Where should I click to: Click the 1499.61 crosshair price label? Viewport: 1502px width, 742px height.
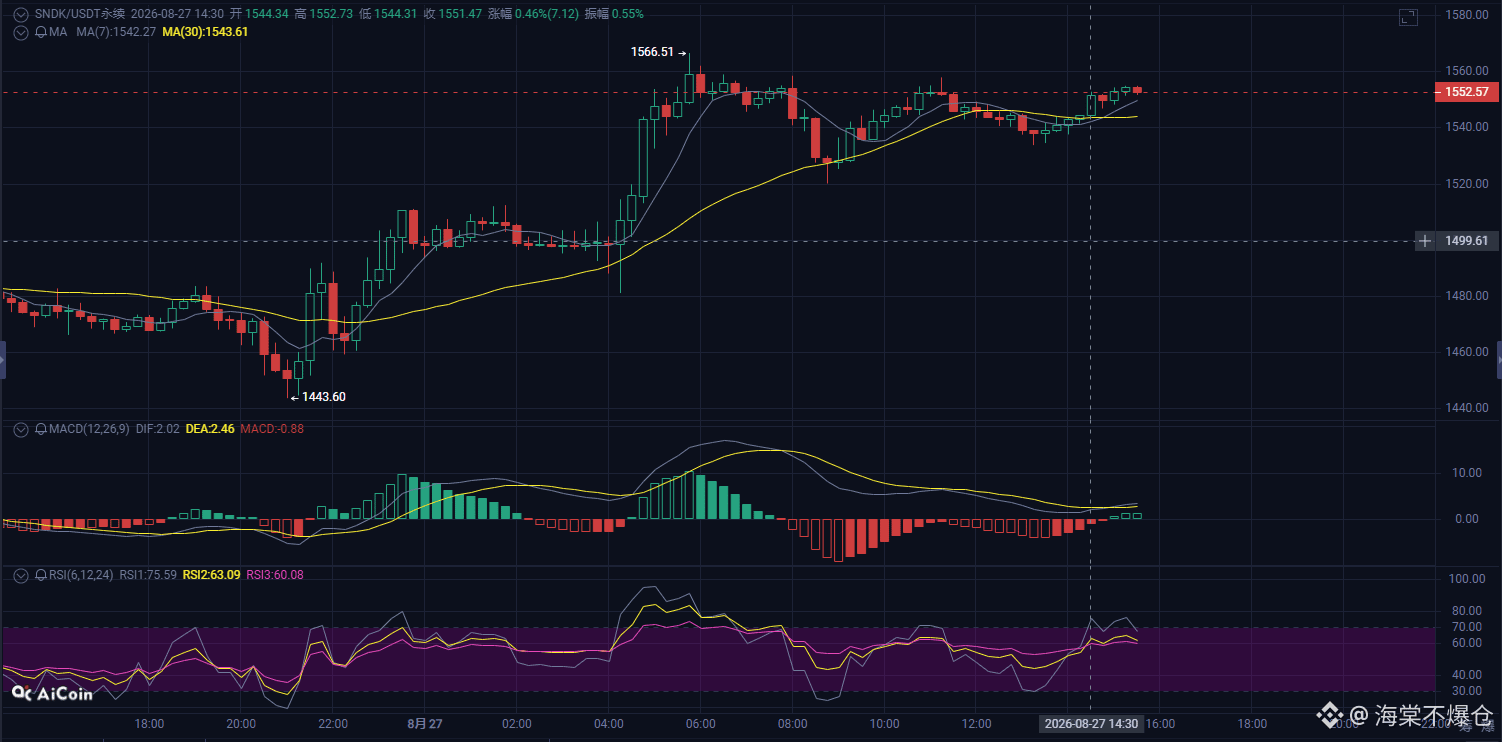1467,241
